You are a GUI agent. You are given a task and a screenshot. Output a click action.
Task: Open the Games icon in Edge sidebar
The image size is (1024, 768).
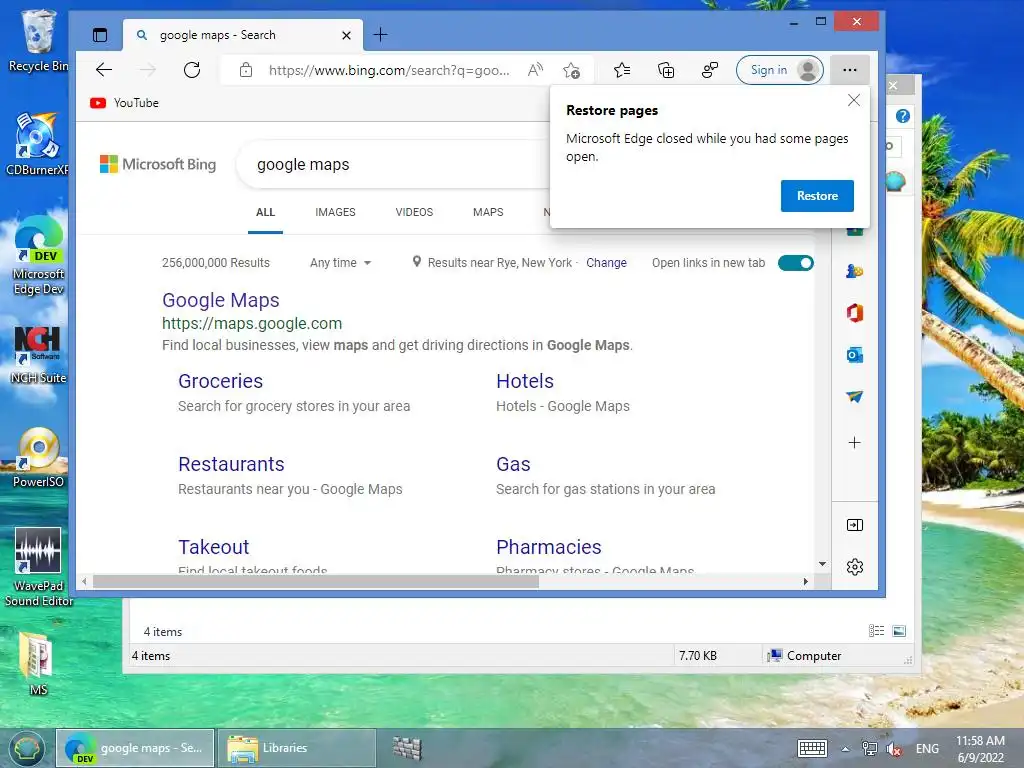[854, 270]
